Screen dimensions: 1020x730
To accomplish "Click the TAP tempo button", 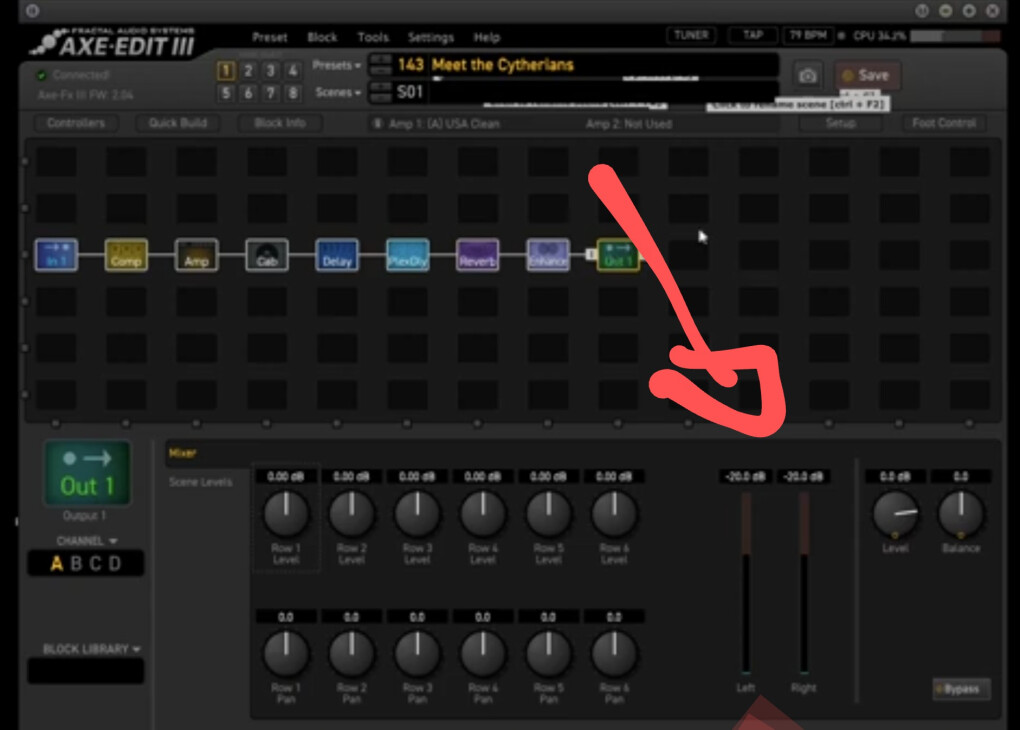I will [753, 35].
